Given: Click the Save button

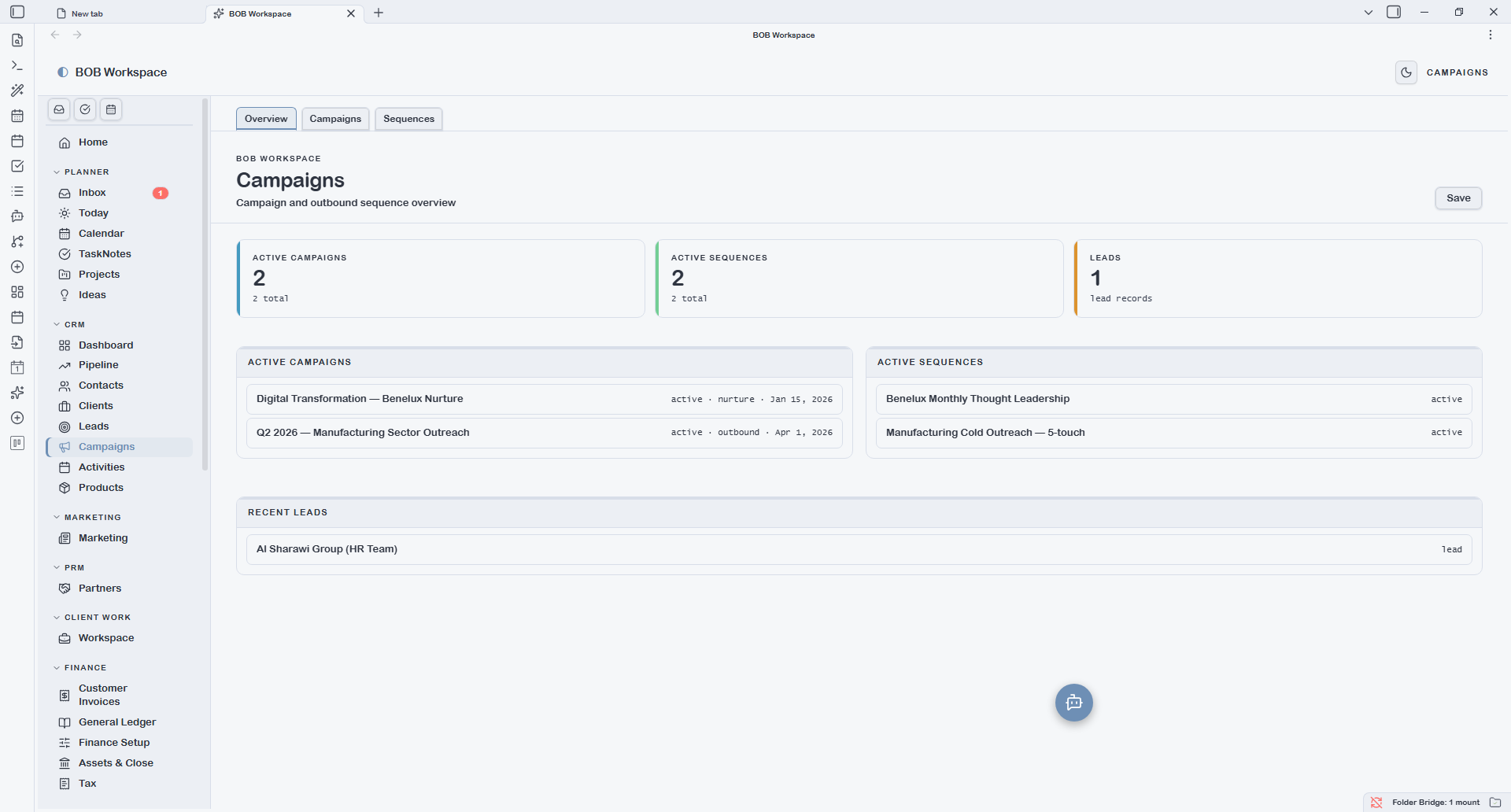Looking at the screenshot, I should tap(1458, 198).
